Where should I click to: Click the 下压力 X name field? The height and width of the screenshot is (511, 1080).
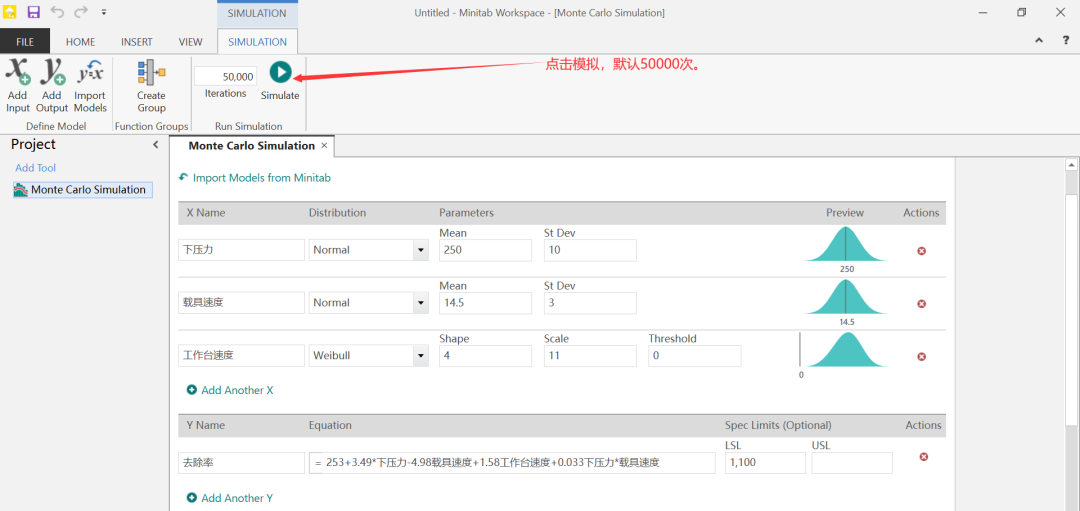pyautogui.click(x=241, y=250)
